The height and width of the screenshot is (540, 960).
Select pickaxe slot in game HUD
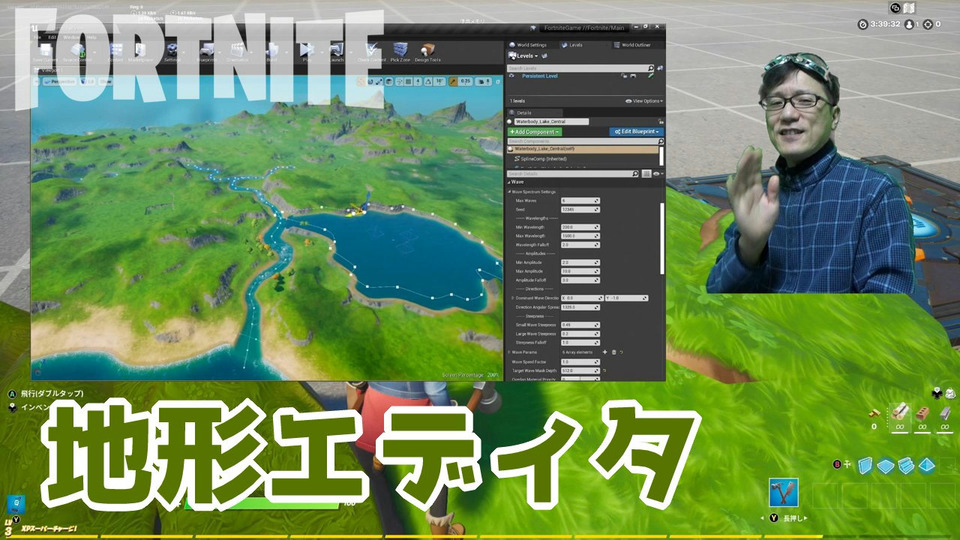[x=783, y=493]
